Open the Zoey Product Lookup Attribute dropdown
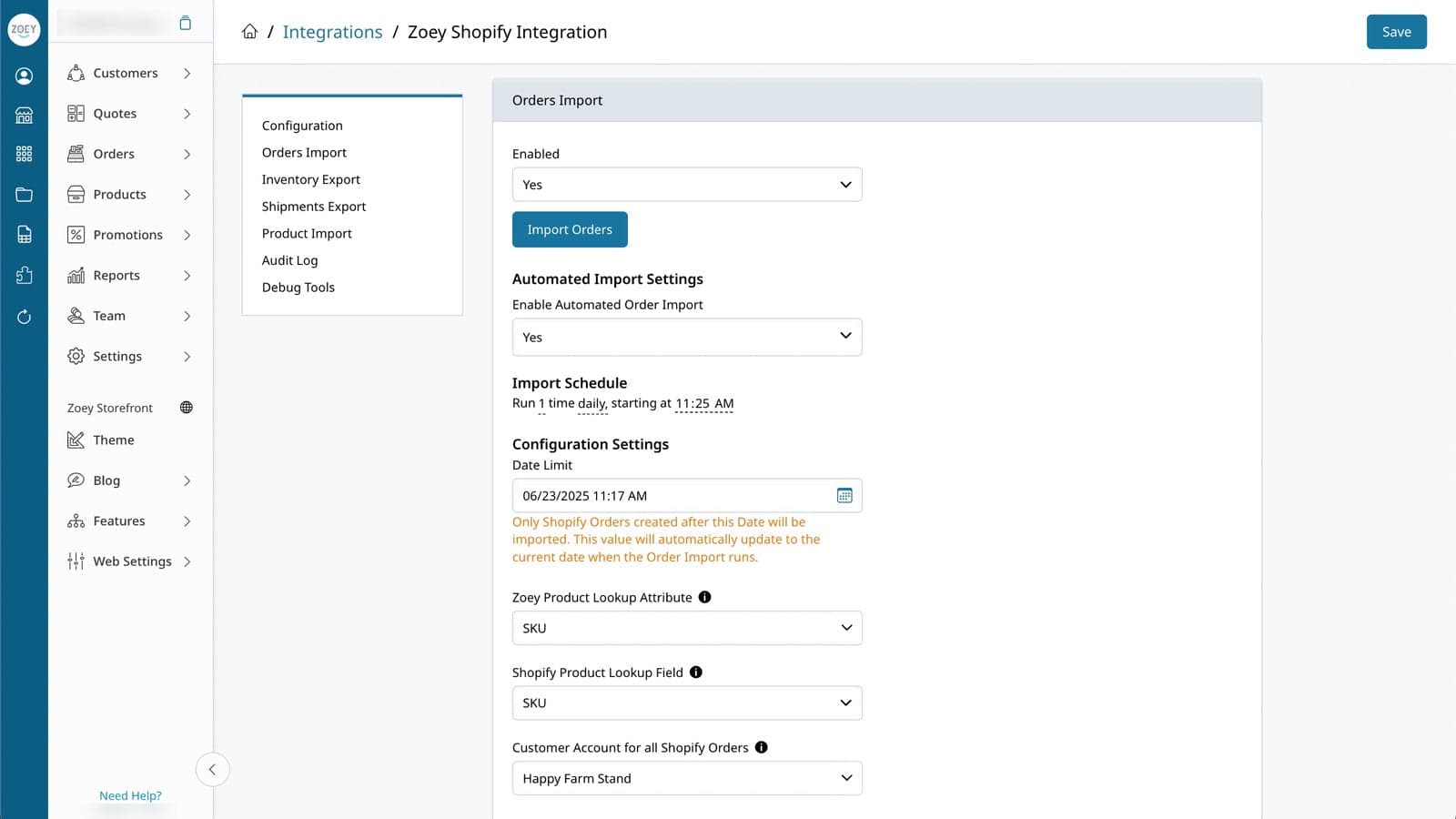The image size is (1456, 819). [x=687, y=628]
